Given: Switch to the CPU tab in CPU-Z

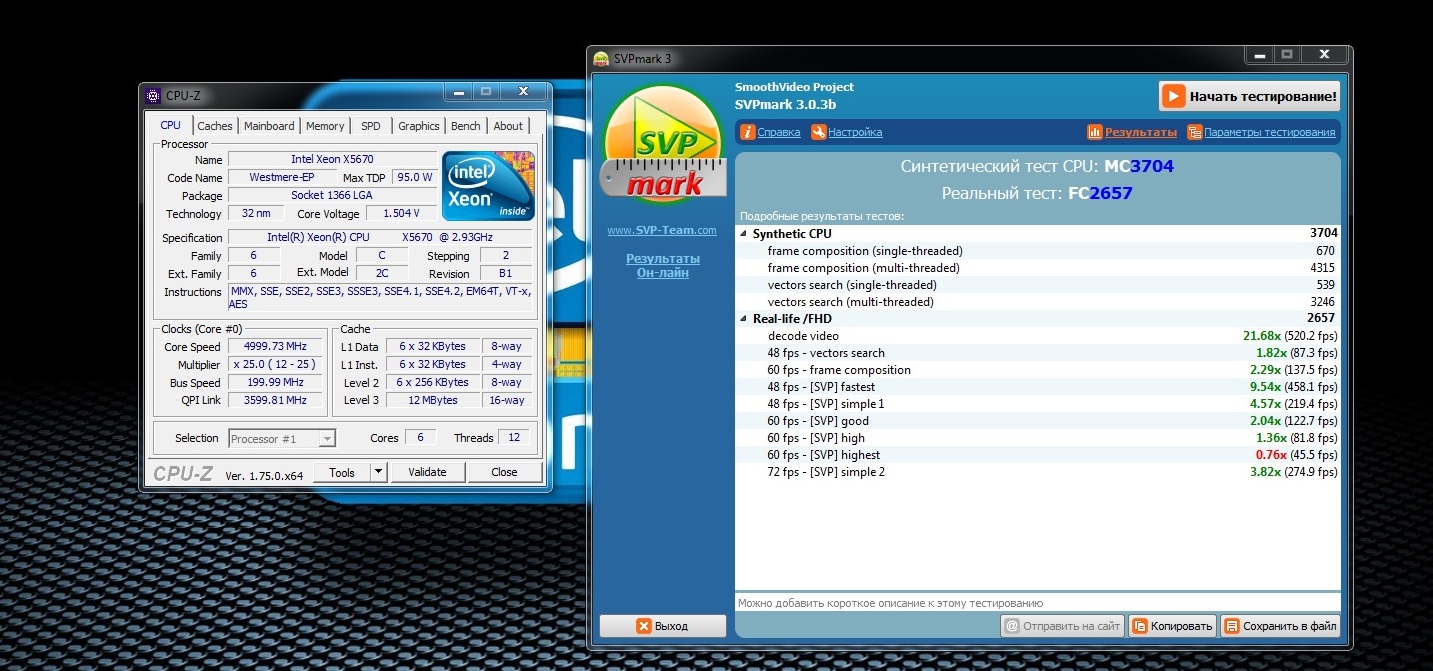Looking at the screenshot, I should (x=171, y=125).
